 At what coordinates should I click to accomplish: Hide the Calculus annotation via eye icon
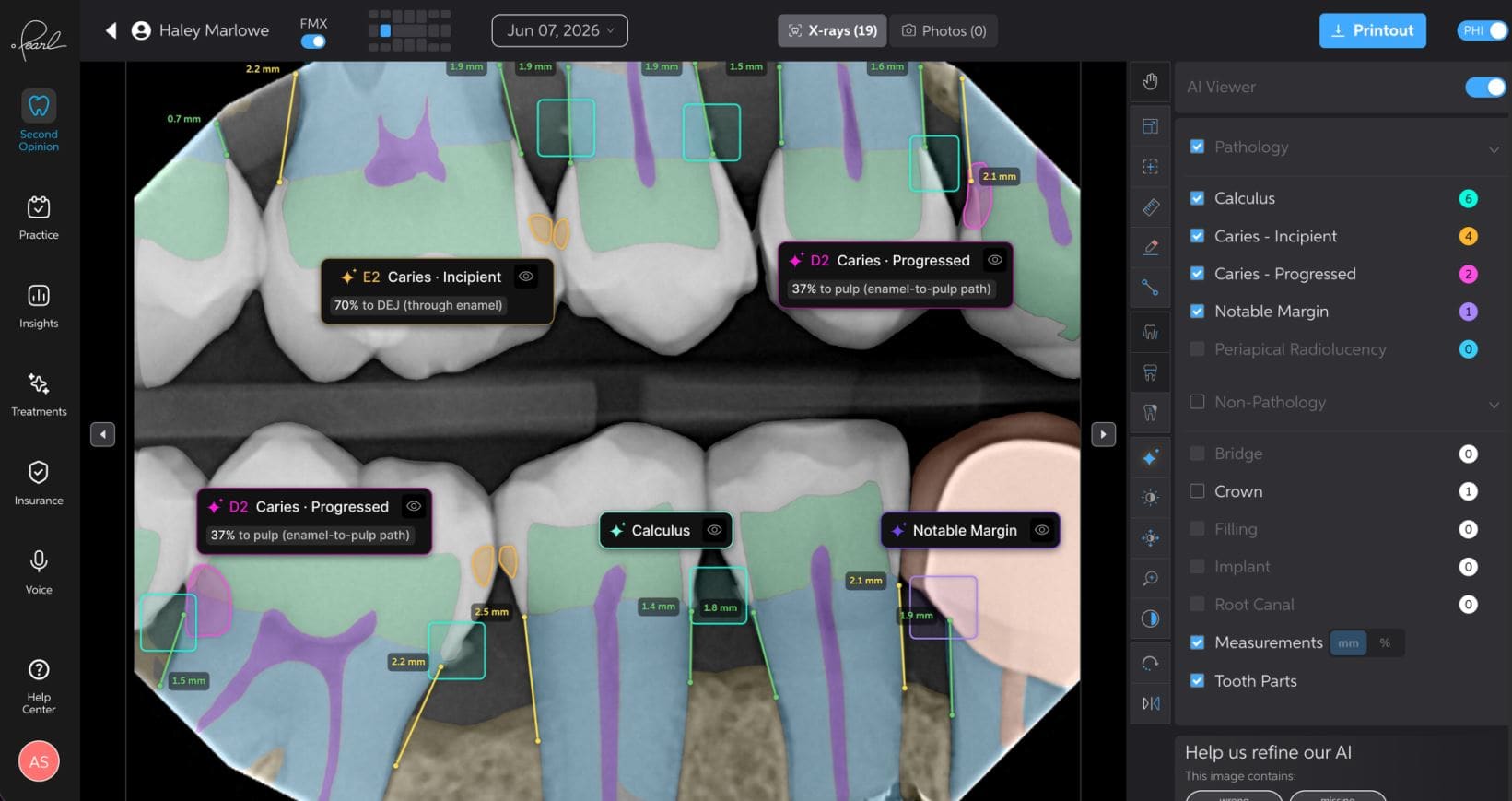[714, 530]
